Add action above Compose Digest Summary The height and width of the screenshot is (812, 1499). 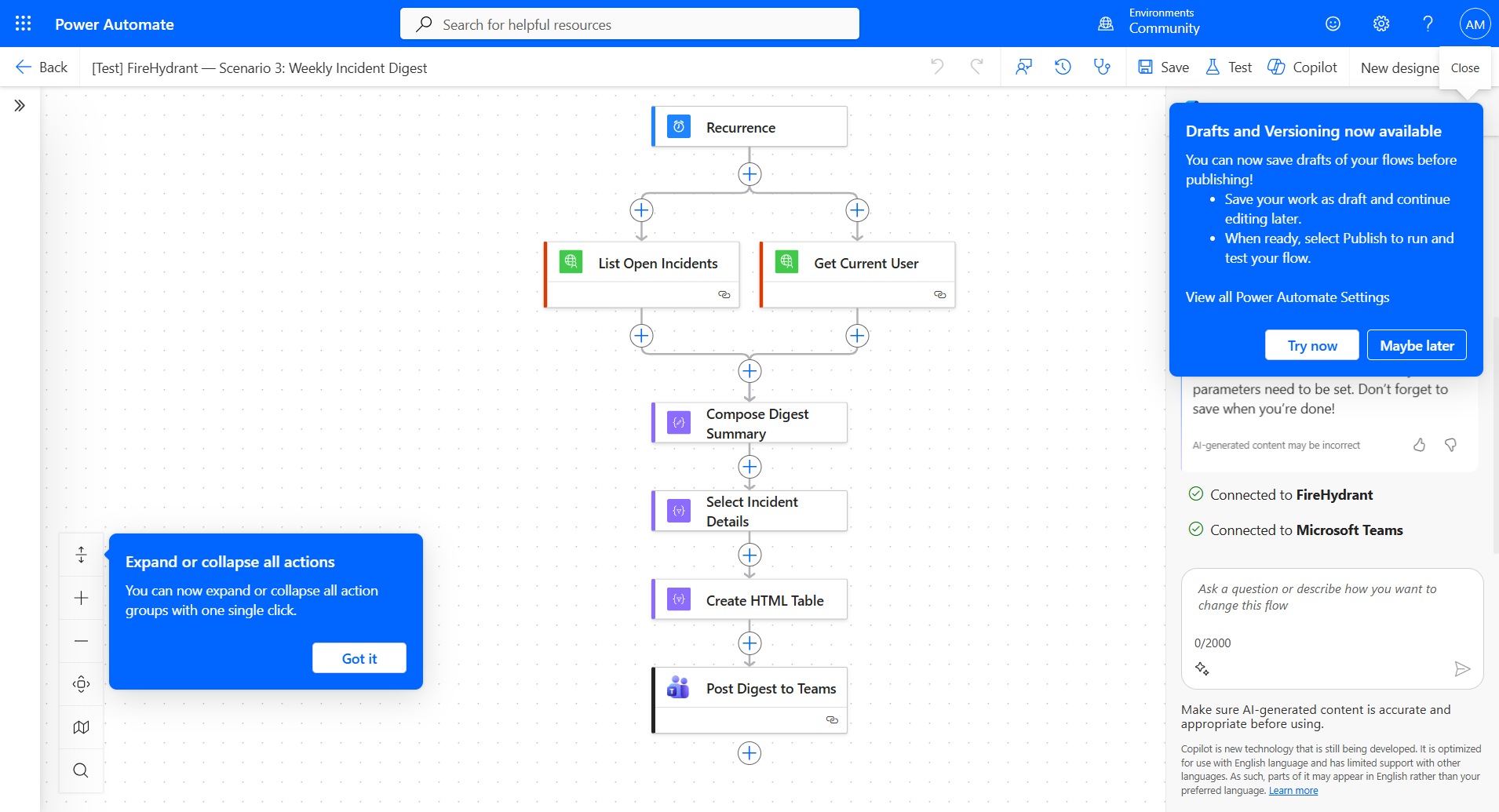[x=749, y=371]
